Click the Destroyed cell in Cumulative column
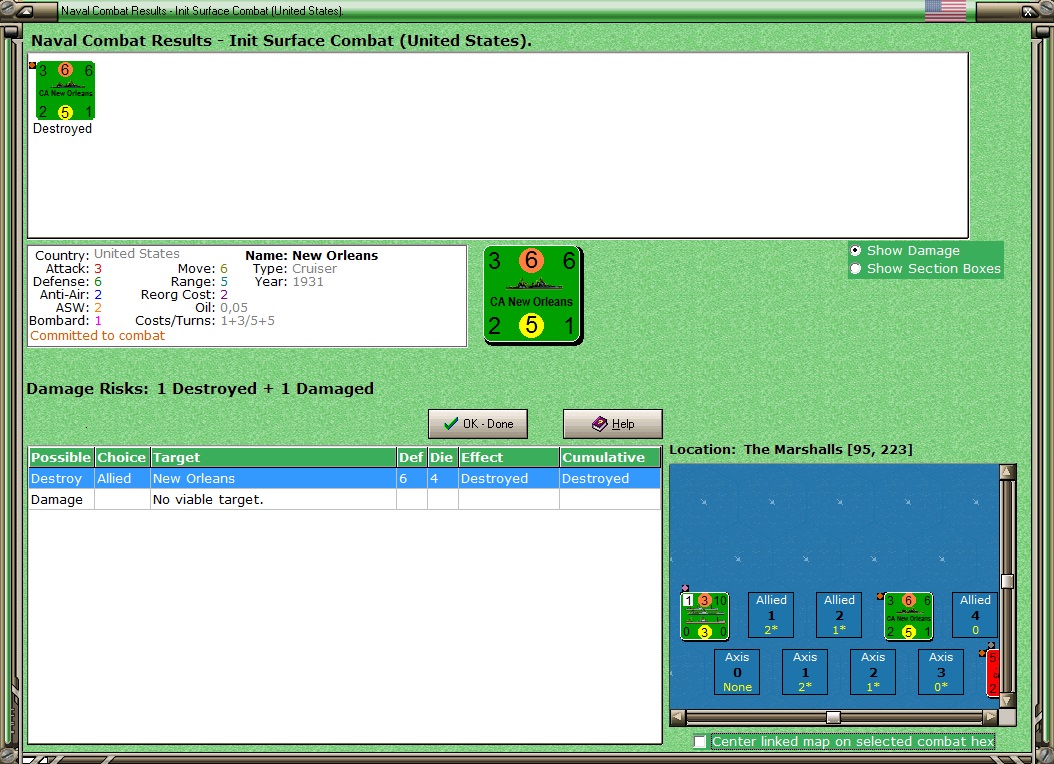This screenshot has width=1054, height=764. pos(610,478)
